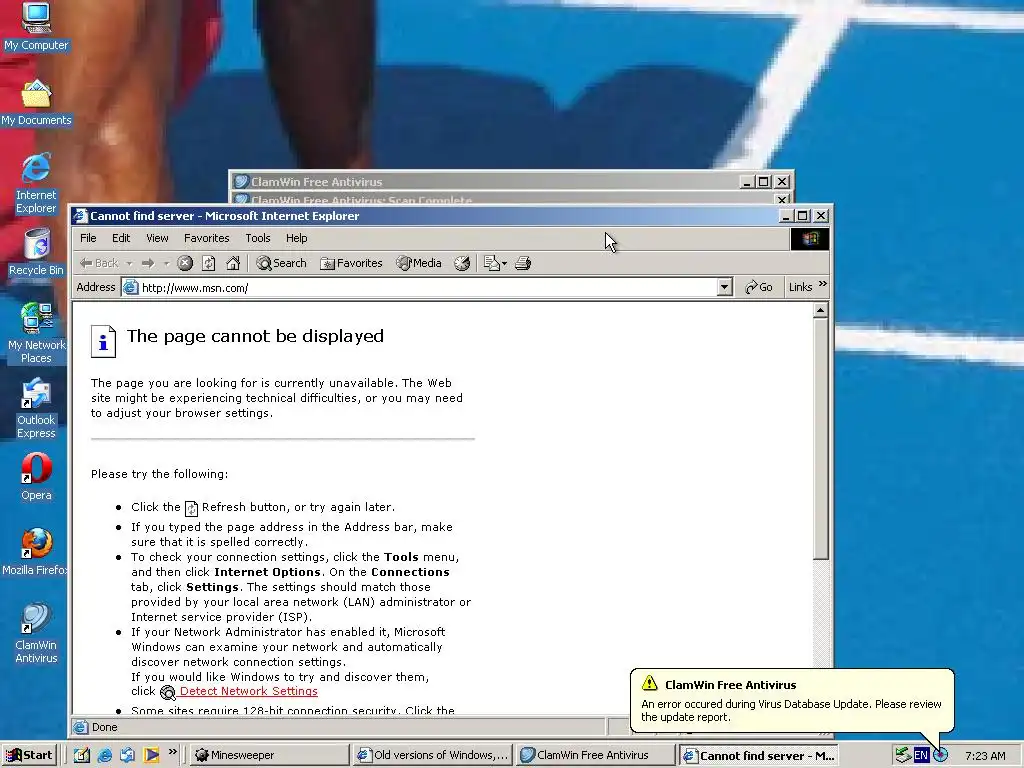Click the ClamWin Free Antivirus window title bar
This screenshot has height=768, width=1024.
point(511,182)
